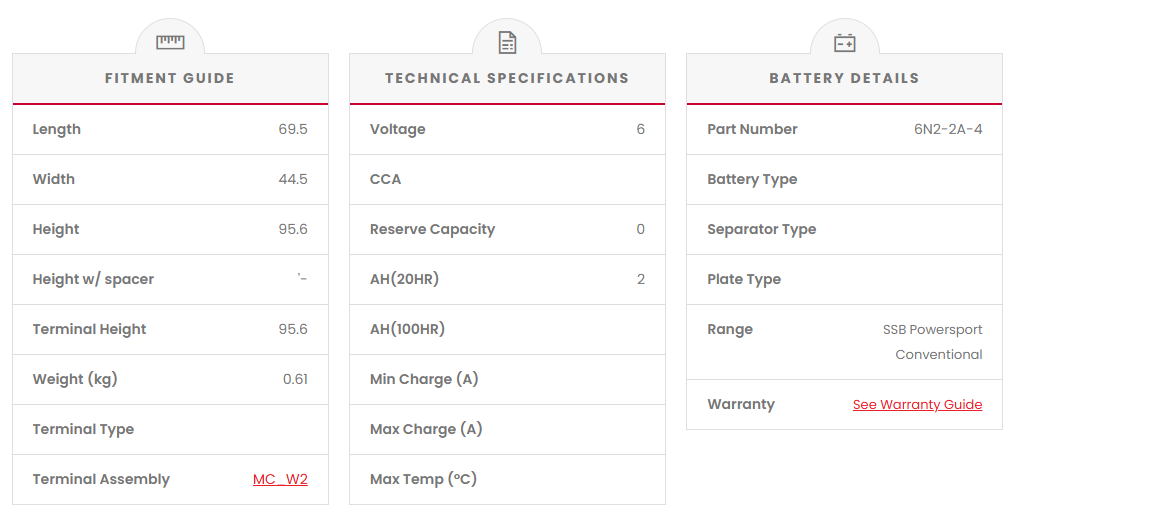
Task: Click the battery icon above Battery Details
Action: point(845,42)
